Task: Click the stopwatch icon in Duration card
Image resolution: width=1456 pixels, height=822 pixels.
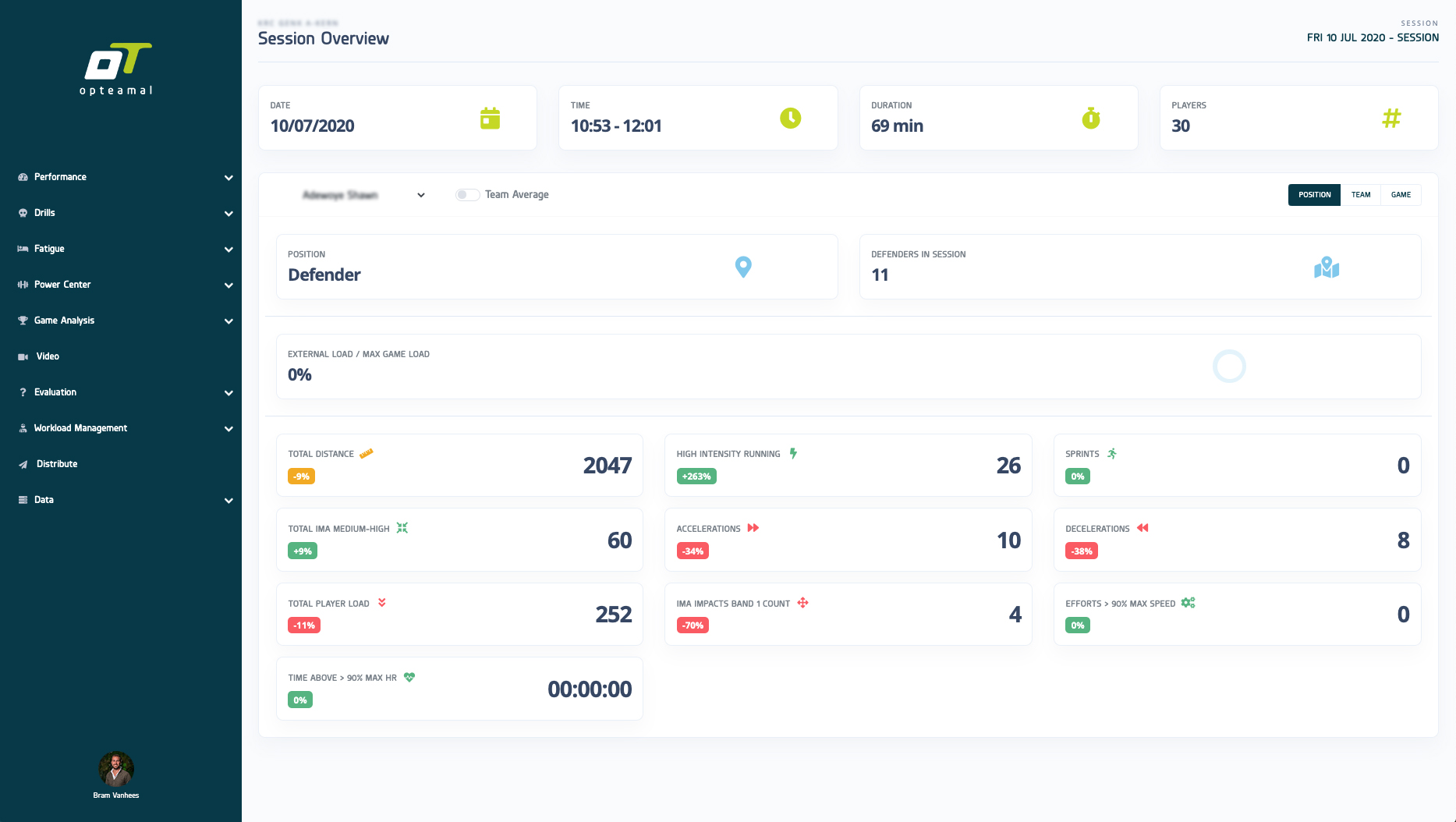Action: [1090, 119]
